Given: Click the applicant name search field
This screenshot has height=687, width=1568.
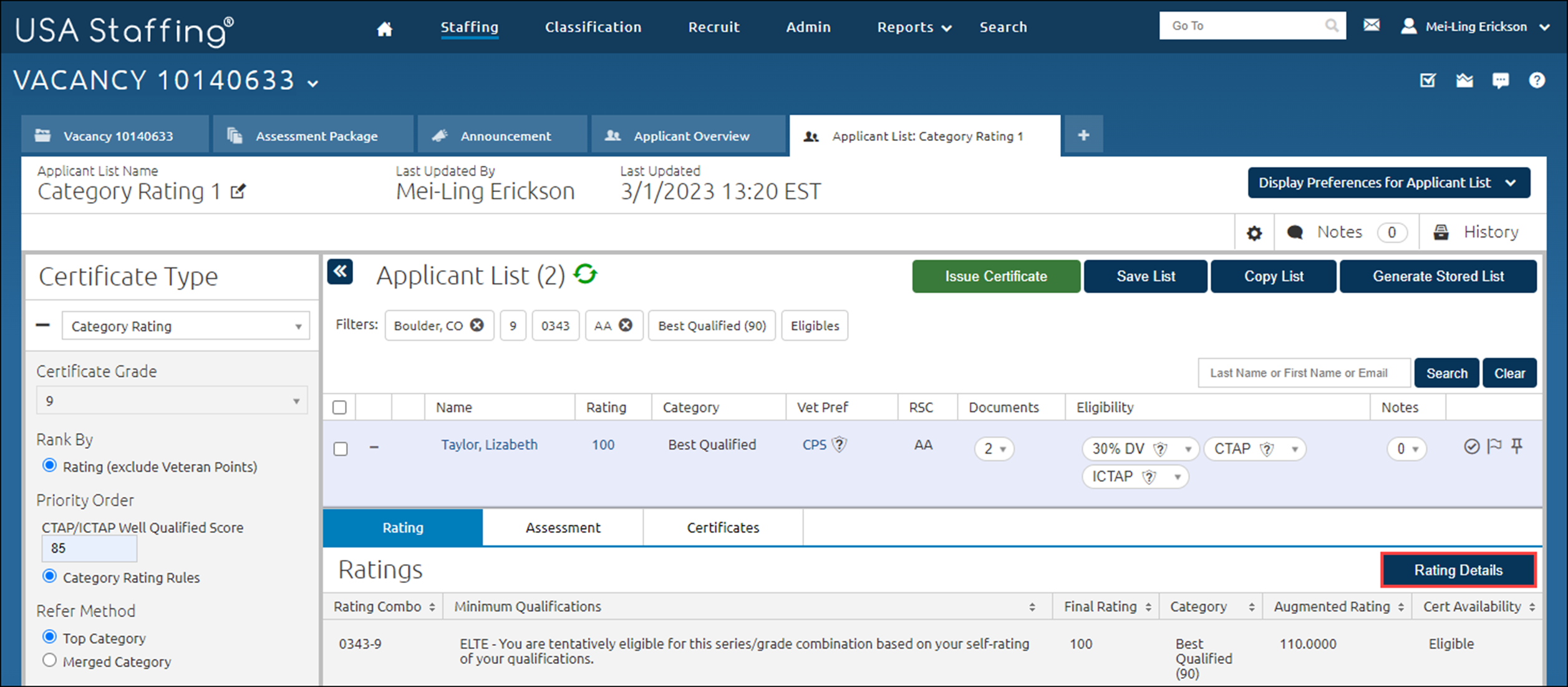Looking at the screenshot, I should tap(1304, 373).
